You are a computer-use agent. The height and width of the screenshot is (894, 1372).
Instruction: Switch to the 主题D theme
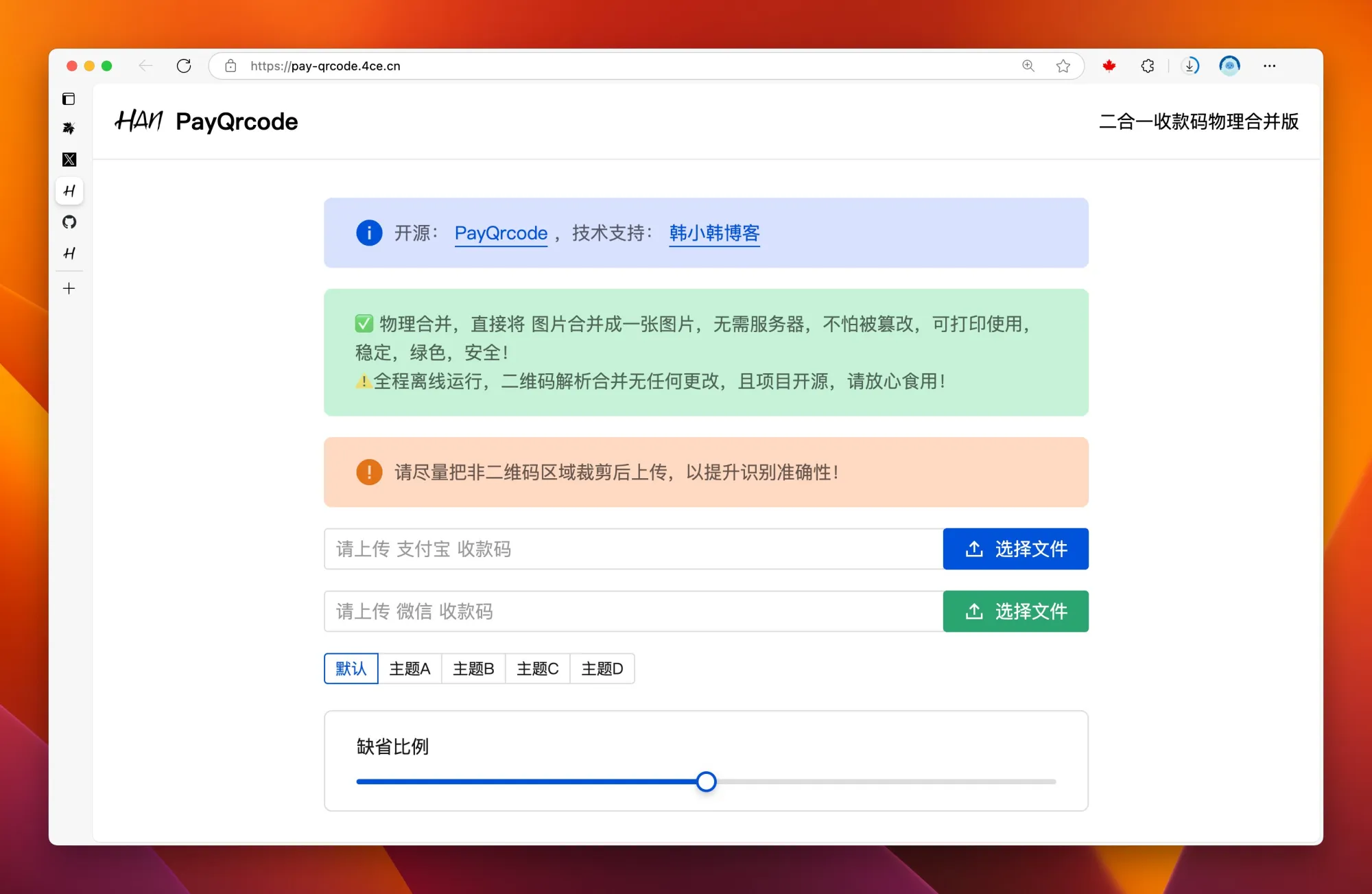(602, 668)
